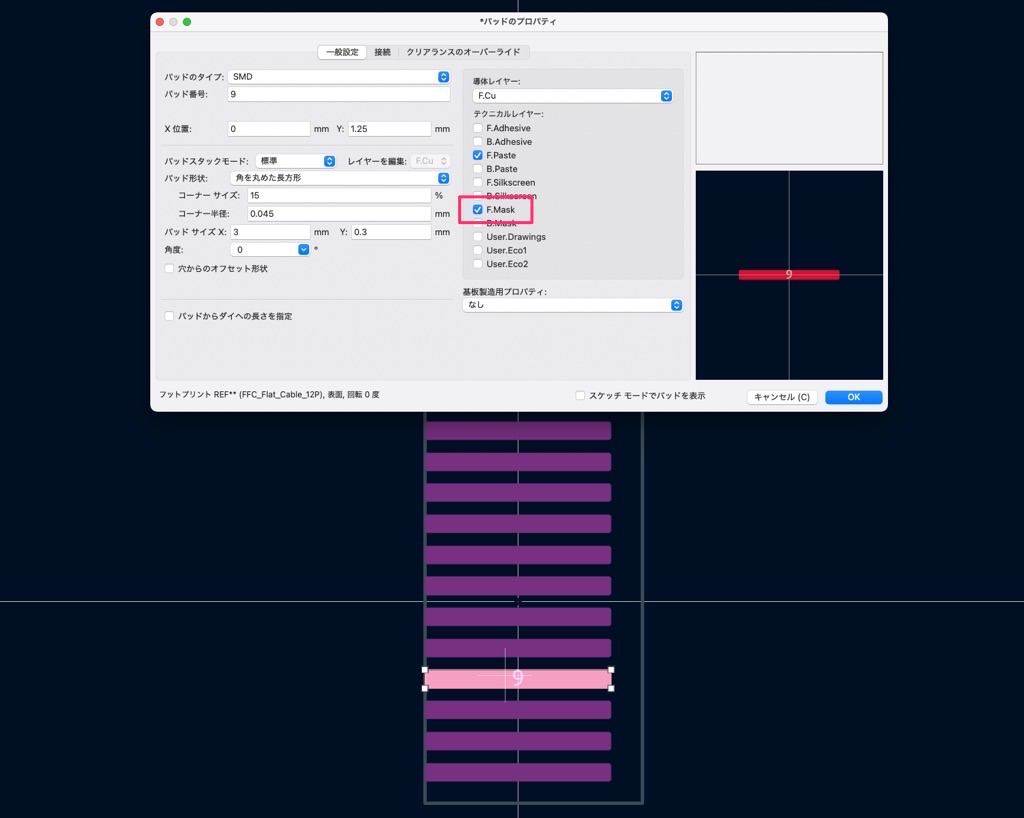
Task: Open the F.Cu copper layer dropdown
Action: point(572,96)
